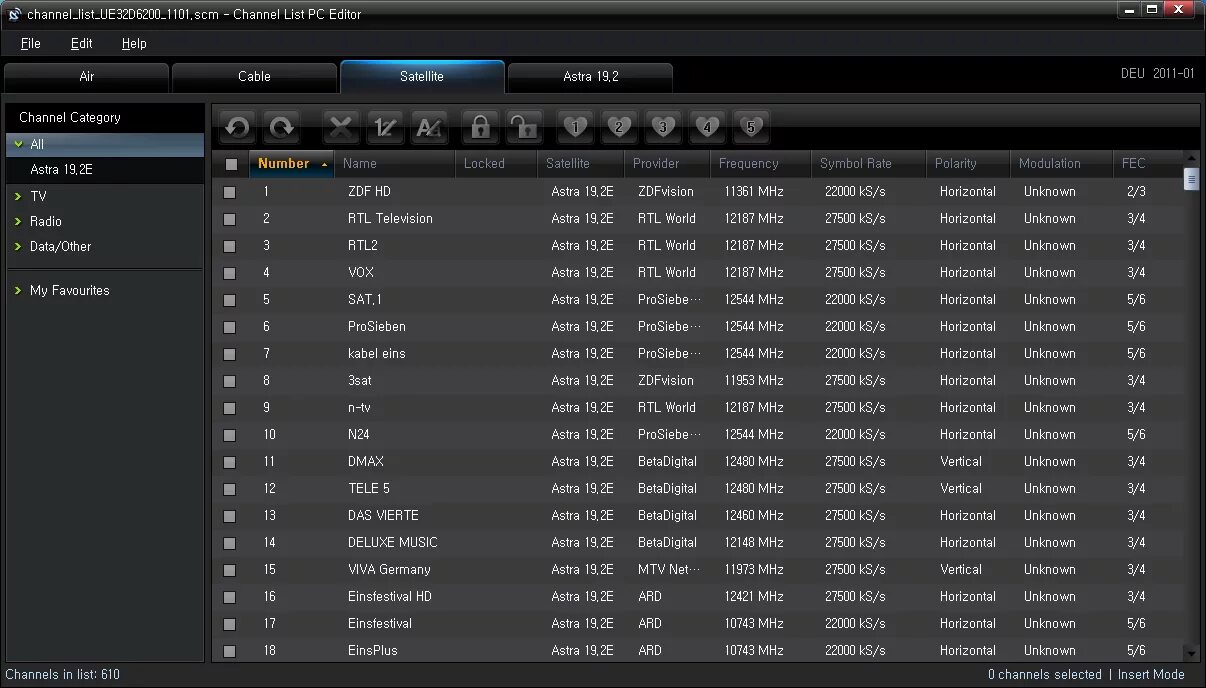Edit channel number tool icon
This screenshot has width=1206, height=688.
385,127
